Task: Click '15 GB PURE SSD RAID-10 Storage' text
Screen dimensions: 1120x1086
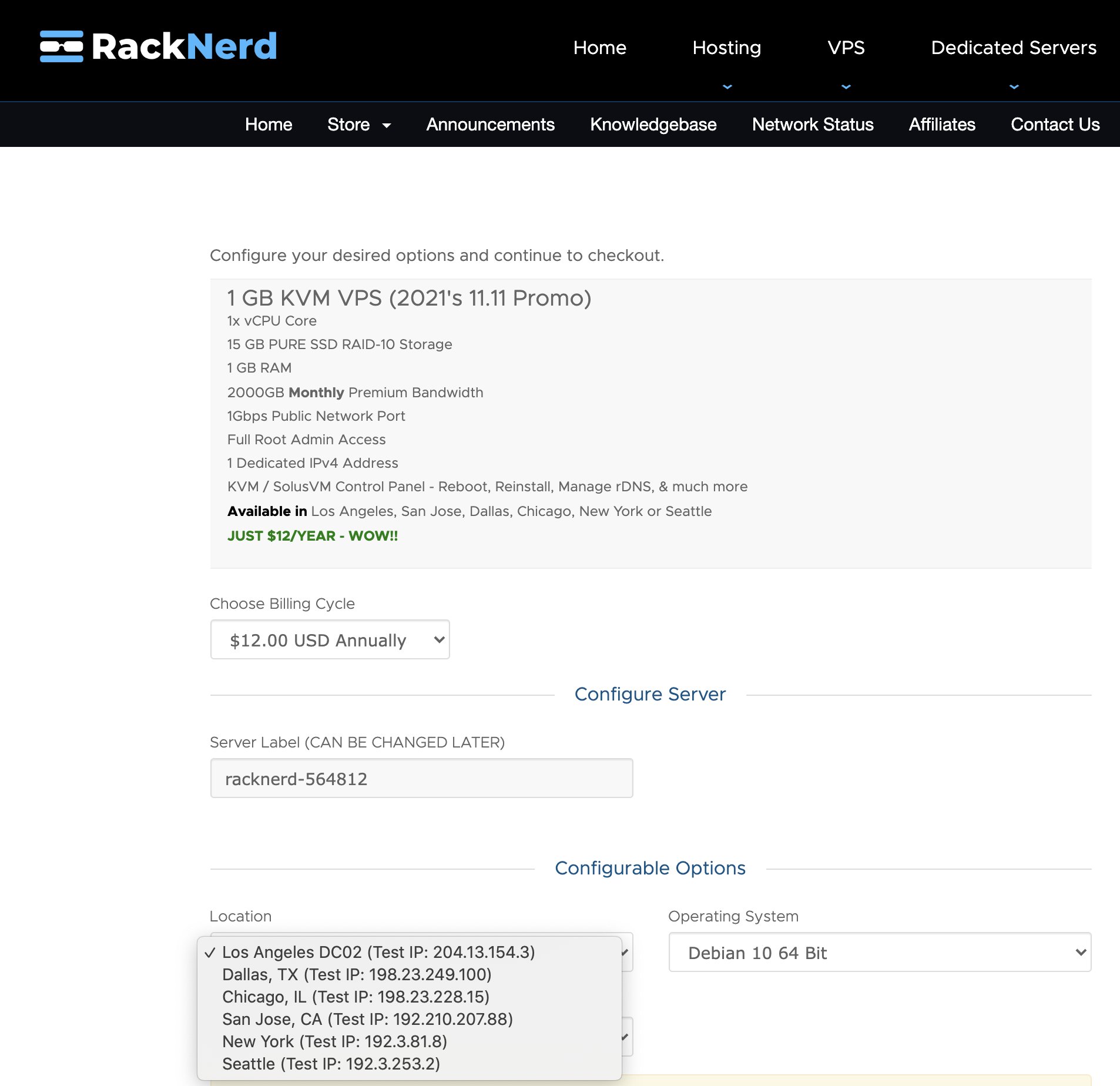Action: (340, 344)
